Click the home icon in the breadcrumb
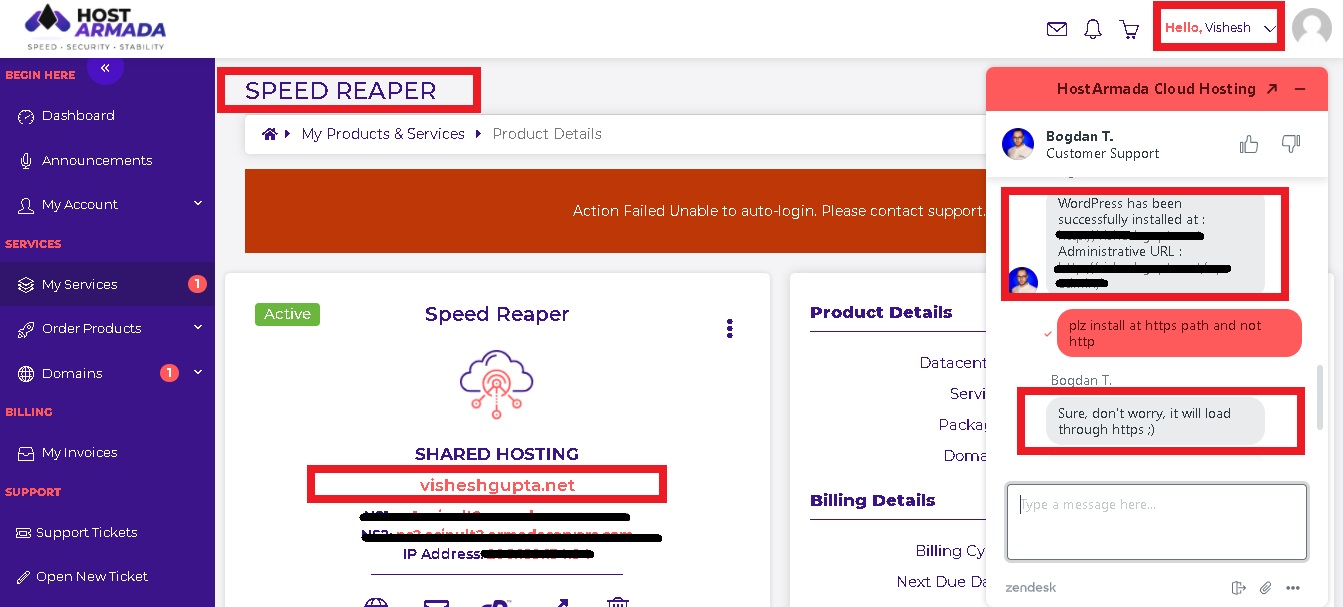The width and height of the screenshot is (1343, 607). [269, 134]
